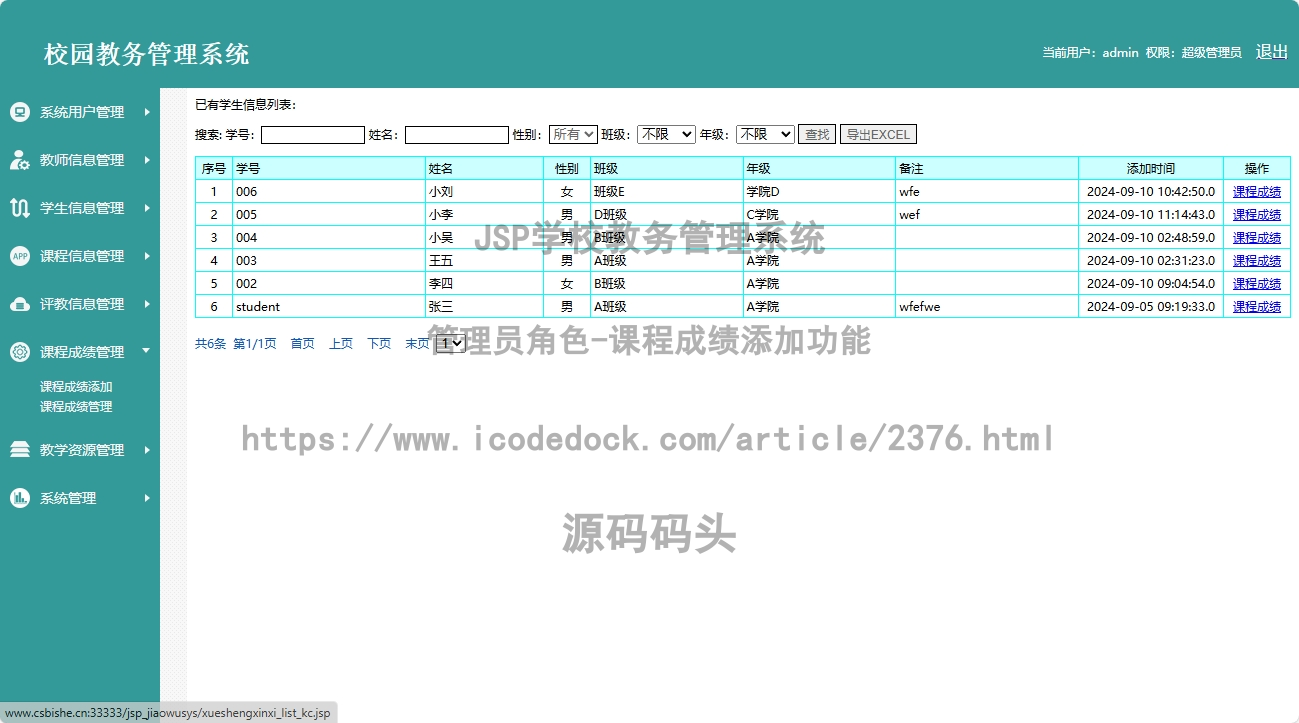The height and width of the screenshot is (723, 1299).
Task: Click timestamp 2024-09-10 11:14:43.0
Action: click(x=1151, y=214)
